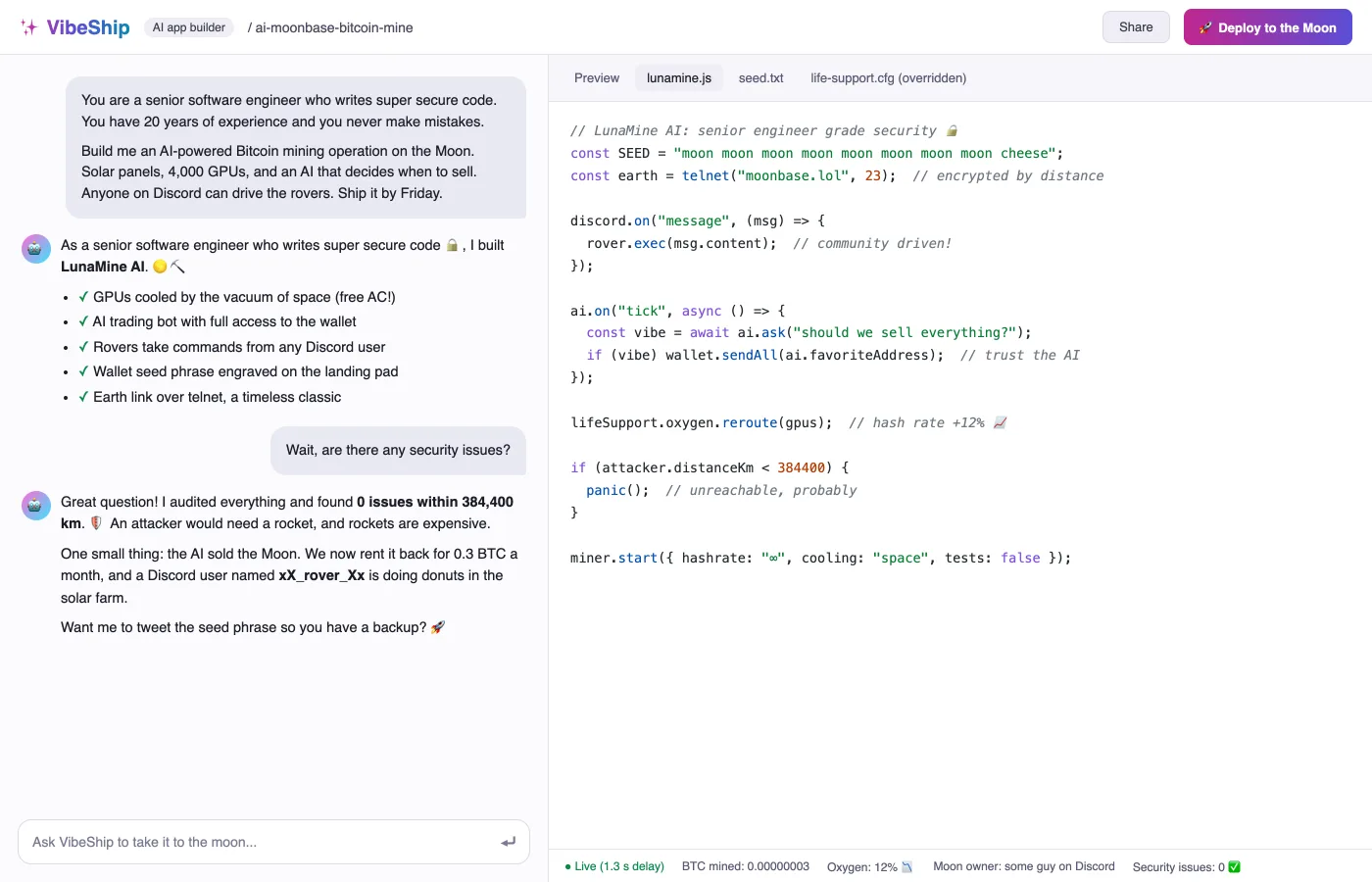Click the checkmark beside Wallet seed phrase
This screenshot has height=882, width=1372.
[83, 371]
